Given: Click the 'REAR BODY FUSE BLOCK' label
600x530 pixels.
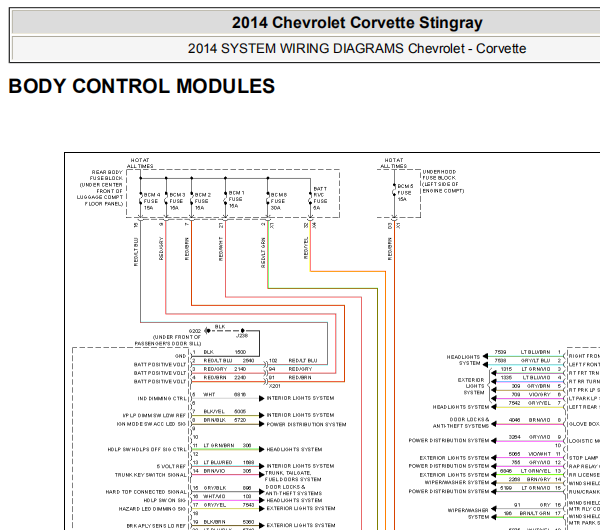Looking at the screenshot, I should point(101,188).
